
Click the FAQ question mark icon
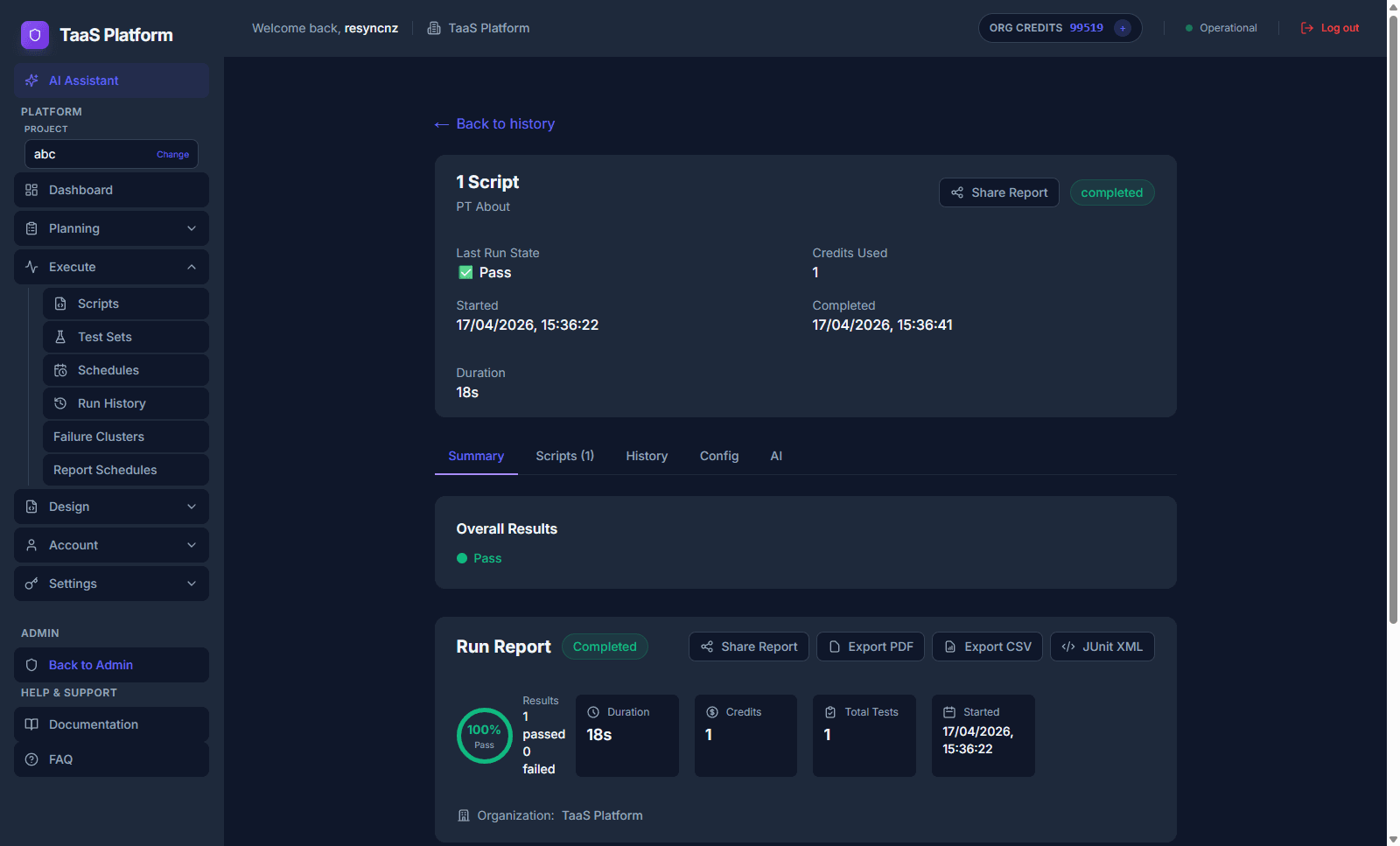[31, 759]
